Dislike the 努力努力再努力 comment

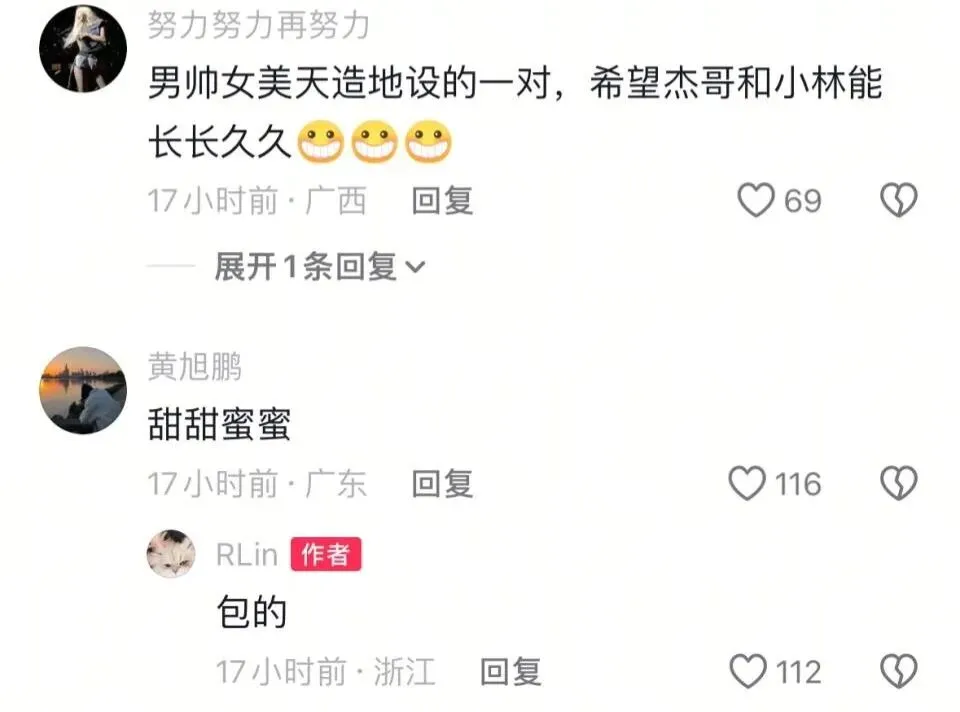(899, 200)
